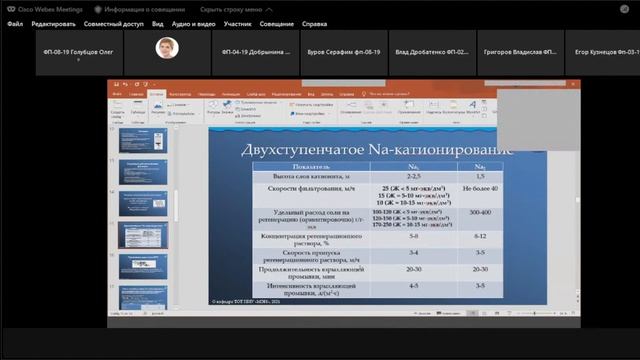This screenshot has height=360, width=640.
Task: Click table cell 300-400
Action: [480, 220]
